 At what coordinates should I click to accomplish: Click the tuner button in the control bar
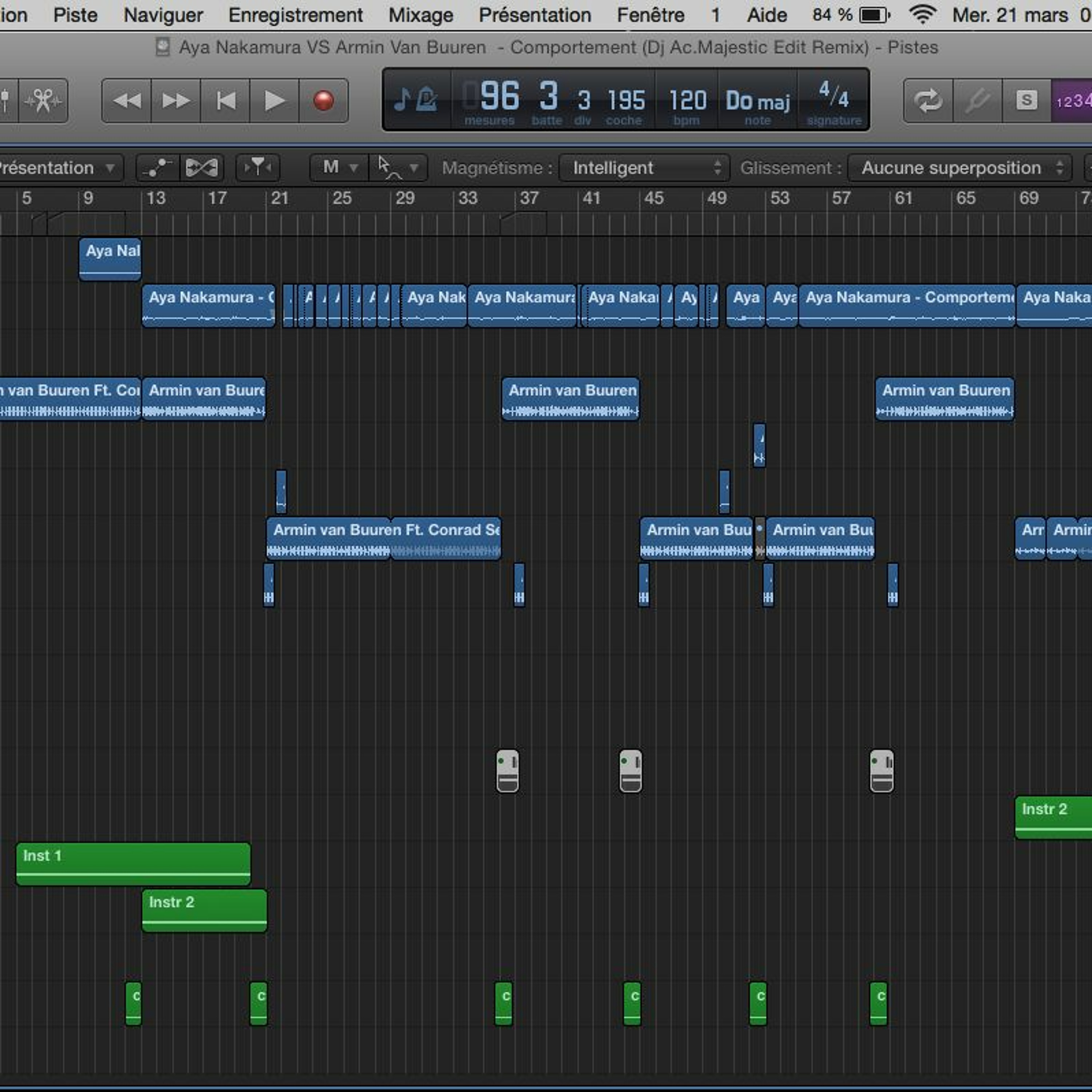pyautogui.click(x=977, y=101)
